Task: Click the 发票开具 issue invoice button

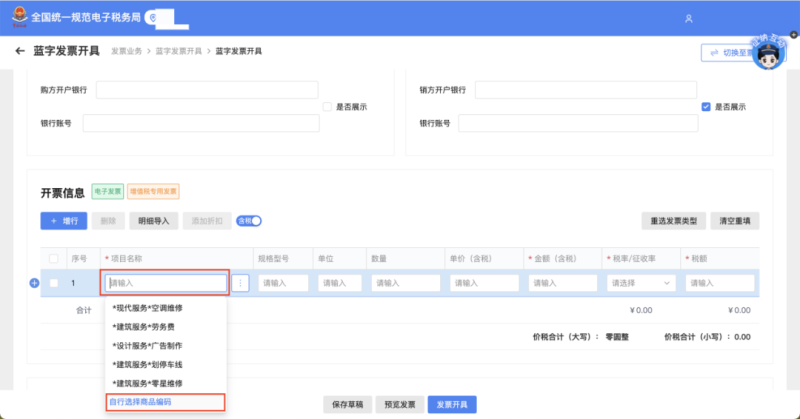Action: (453, 404)
